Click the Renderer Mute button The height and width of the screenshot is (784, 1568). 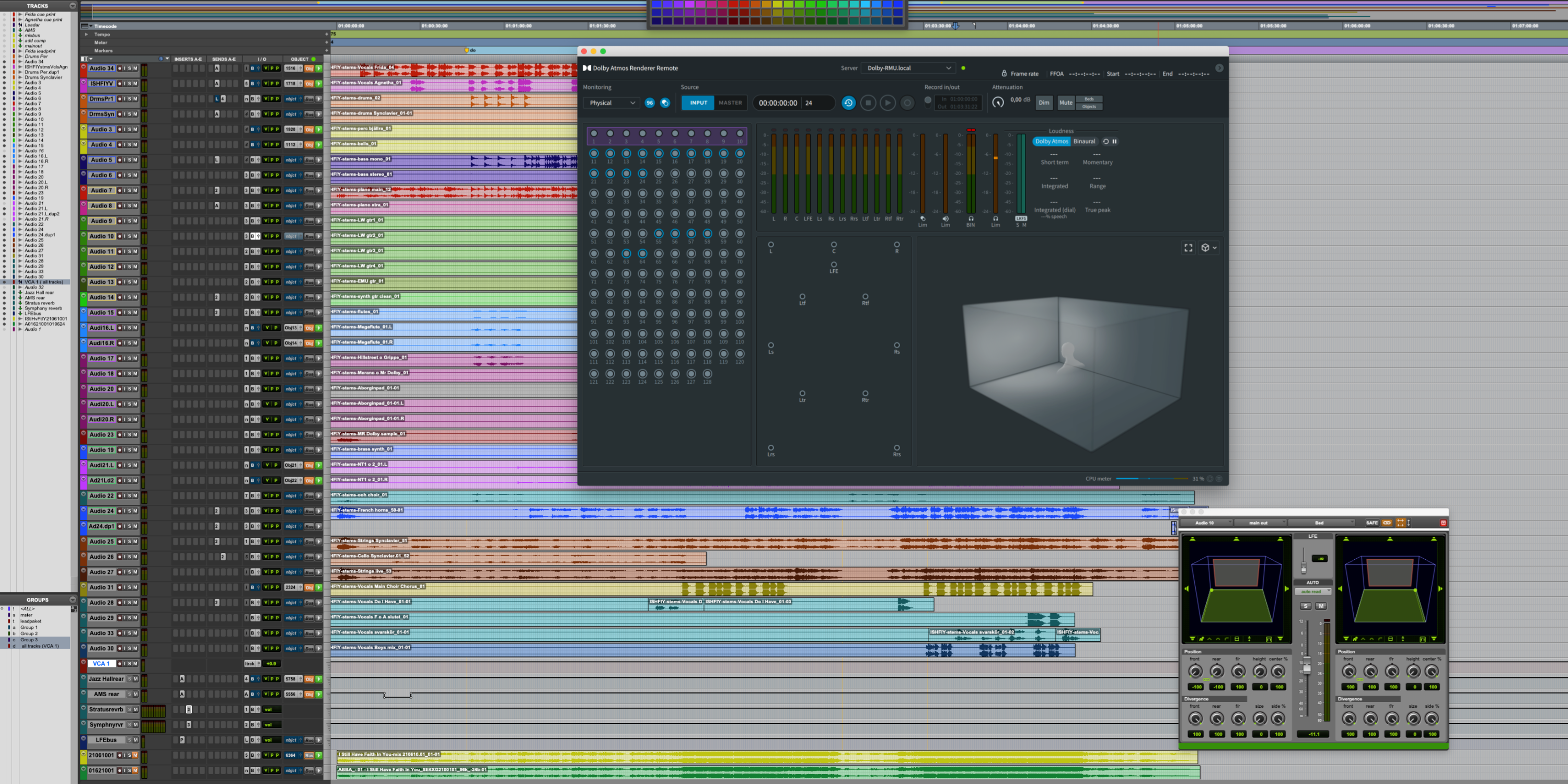coord(1065,103)
